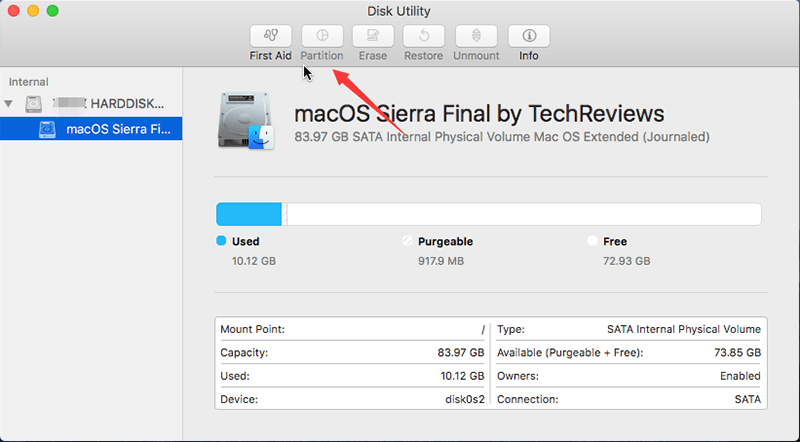Viewport: 800px width, 442px height.
Task: Open the Info toolbar button
Action: pos(529,36)
